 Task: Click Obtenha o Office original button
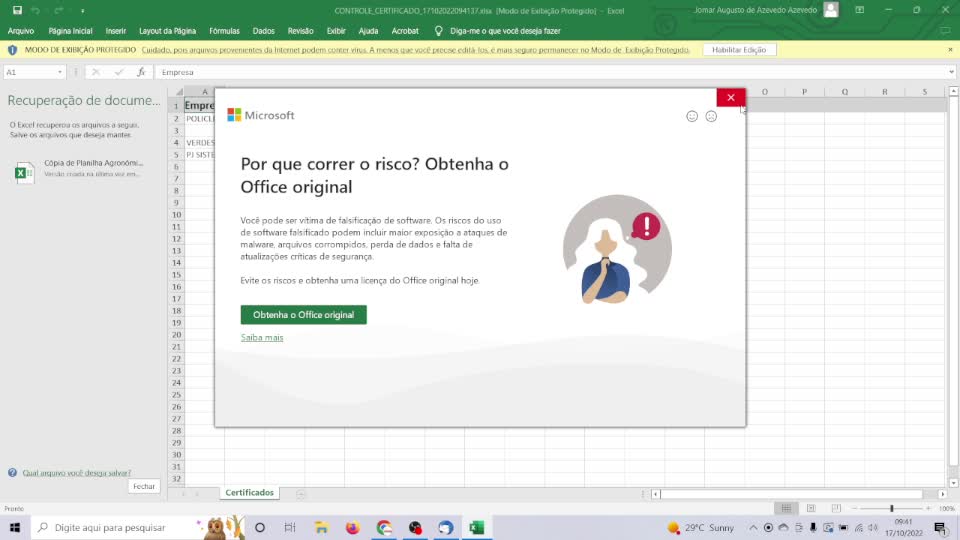click(304, 315)
